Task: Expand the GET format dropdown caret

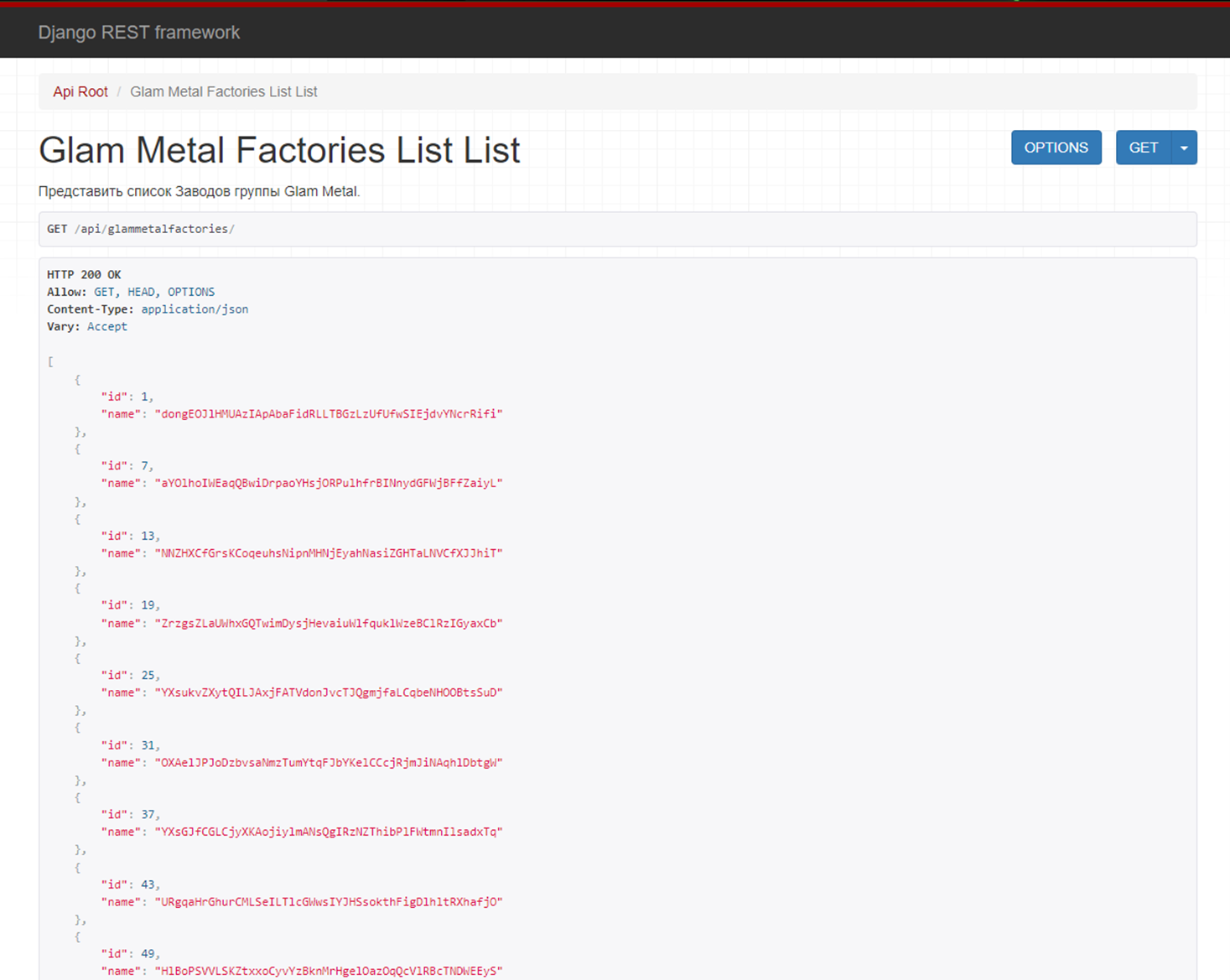Action: click(1184, 148)
